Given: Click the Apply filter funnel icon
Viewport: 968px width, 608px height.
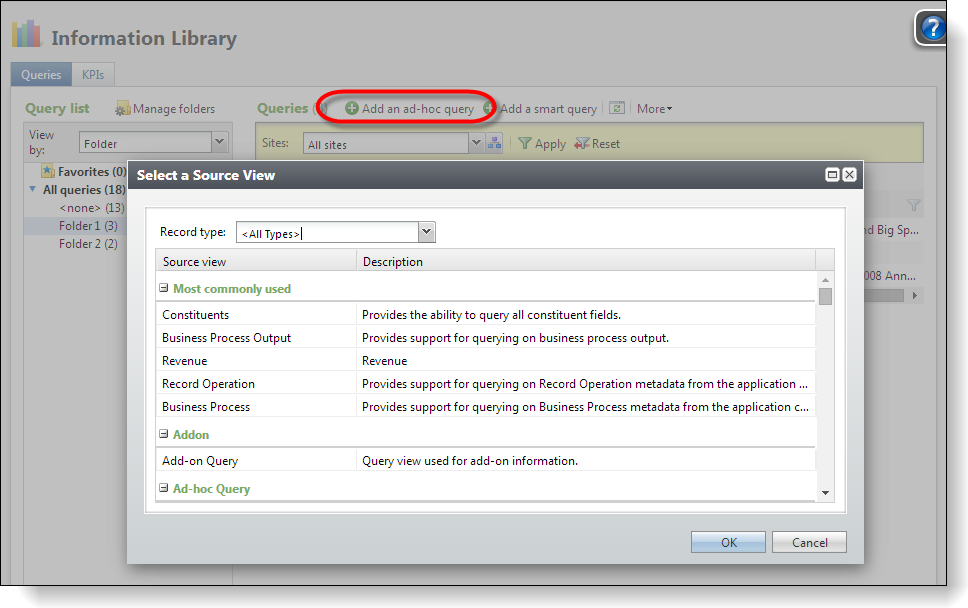Looking at the screenshot, I should click(524, 144).
